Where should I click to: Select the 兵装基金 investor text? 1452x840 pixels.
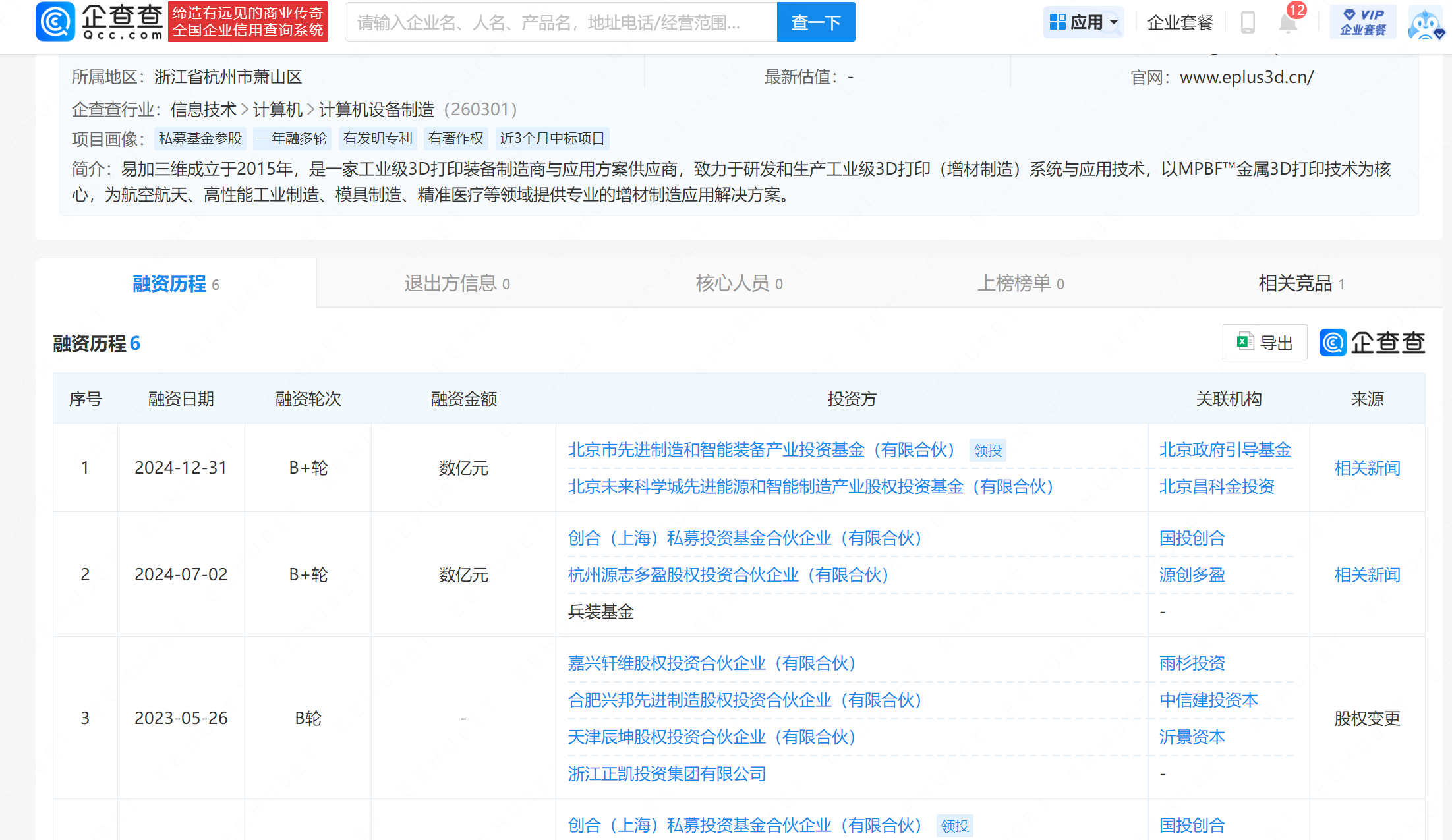[x=600, y=612]
